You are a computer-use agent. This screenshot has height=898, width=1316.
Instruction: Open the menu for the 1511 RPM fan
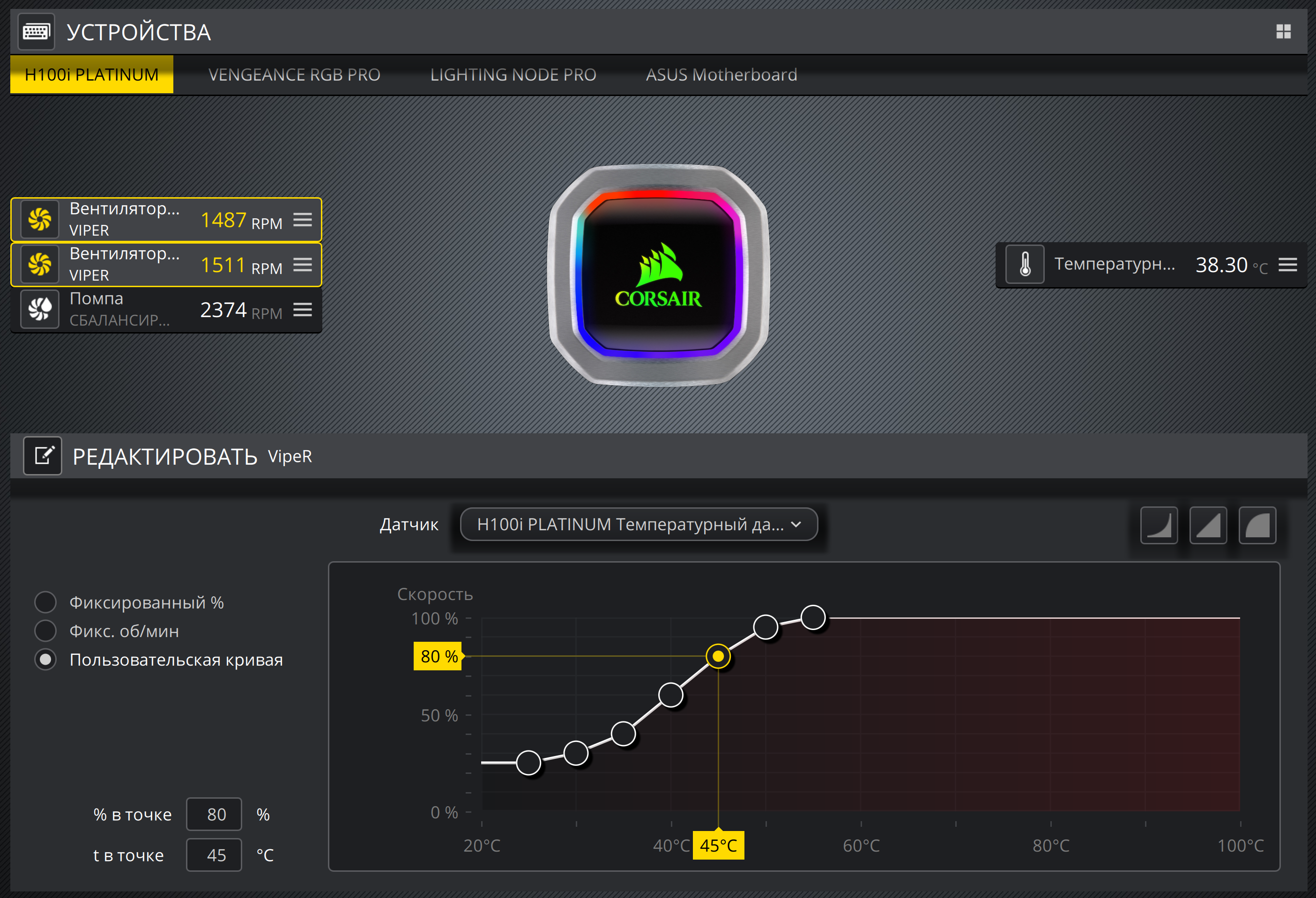[x=302, y=264]
